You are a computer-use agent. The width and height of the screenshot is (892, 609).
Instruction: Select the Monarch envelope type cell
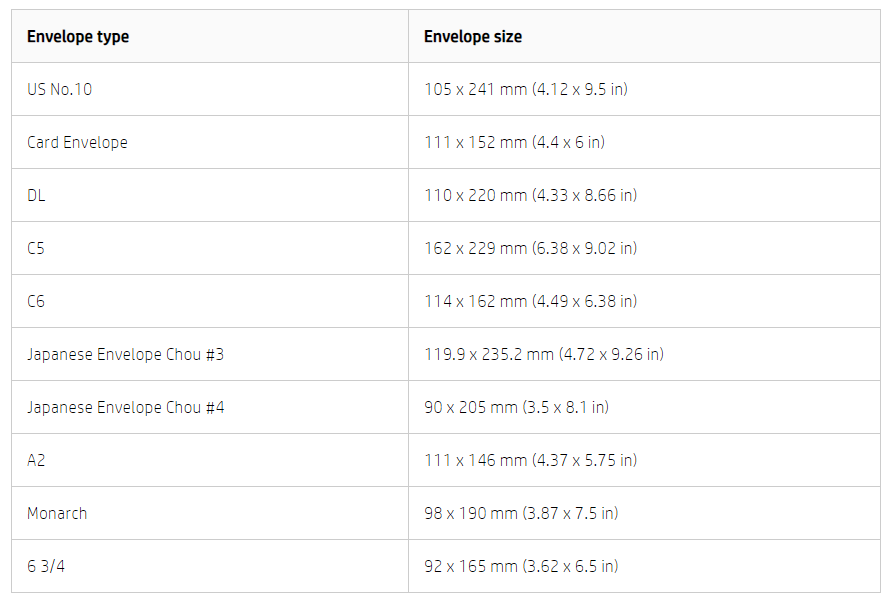(x=58, y=513)
